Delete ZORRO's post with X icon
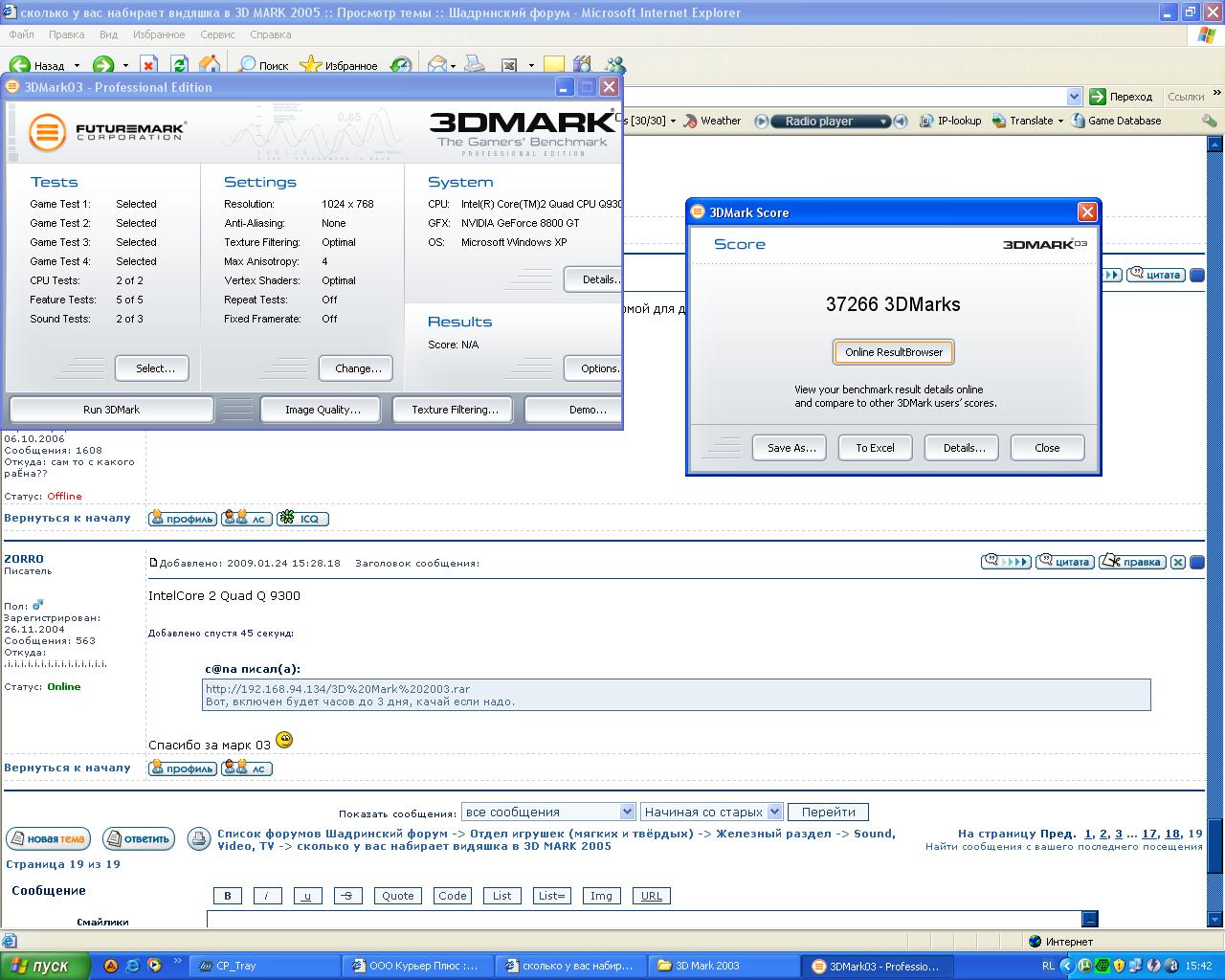This screenshot has width=1225, height=980. pyautogui.click(x=1178, y=563)
